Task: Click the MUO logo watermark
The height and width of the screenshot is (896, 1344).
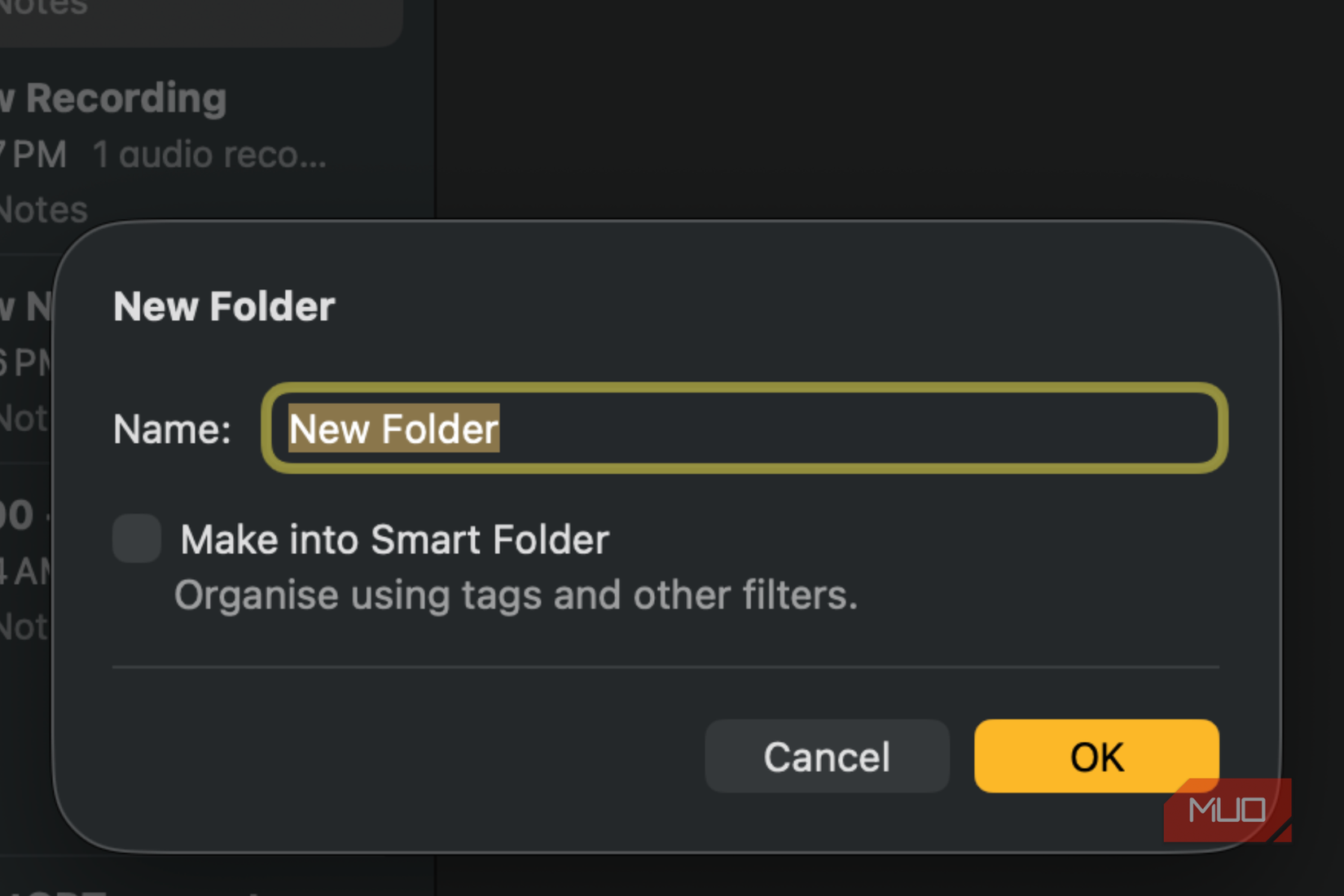Action: pos(1227,809)
